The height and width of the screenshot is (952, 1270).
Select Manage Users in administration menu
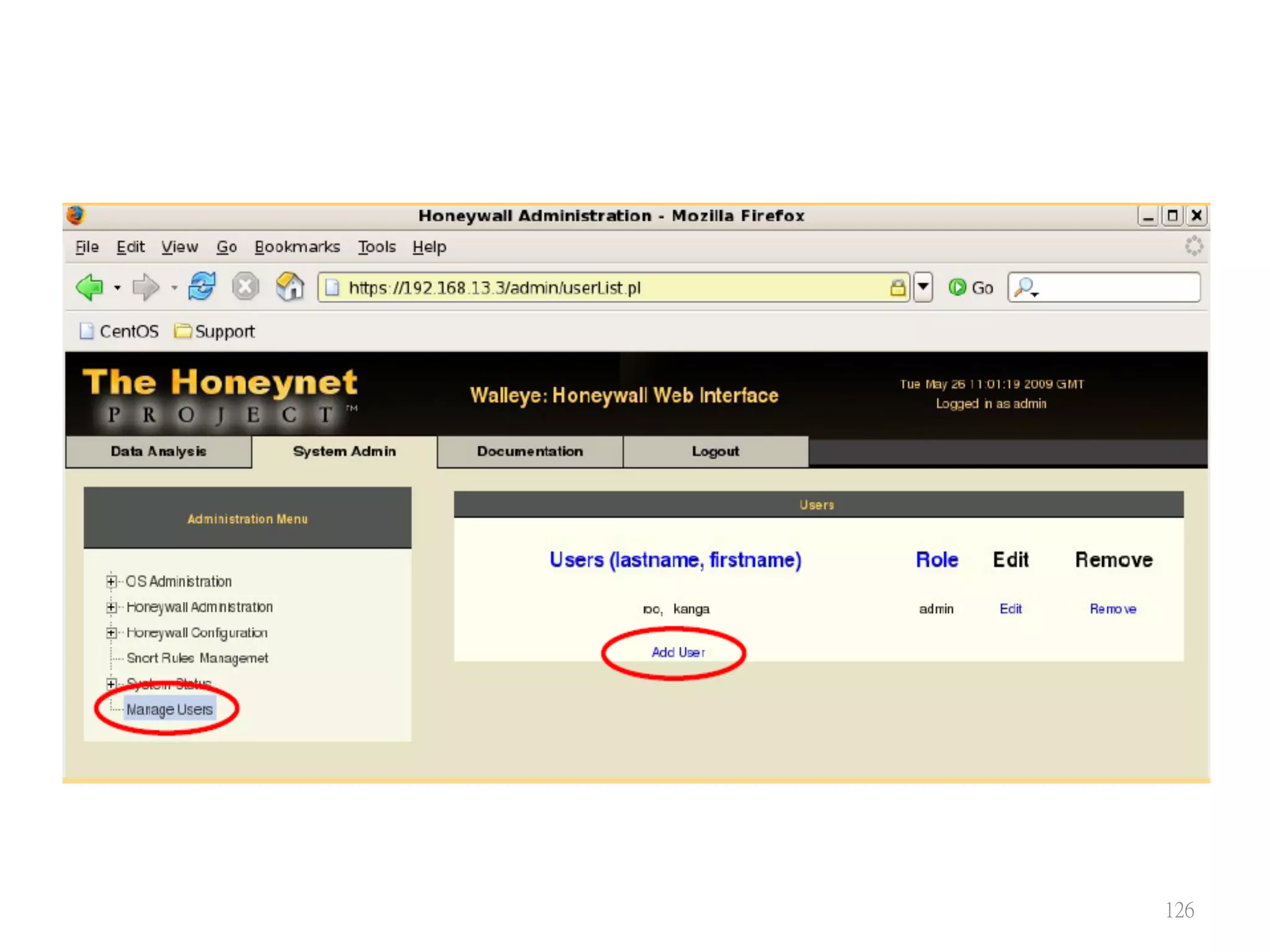169,710
